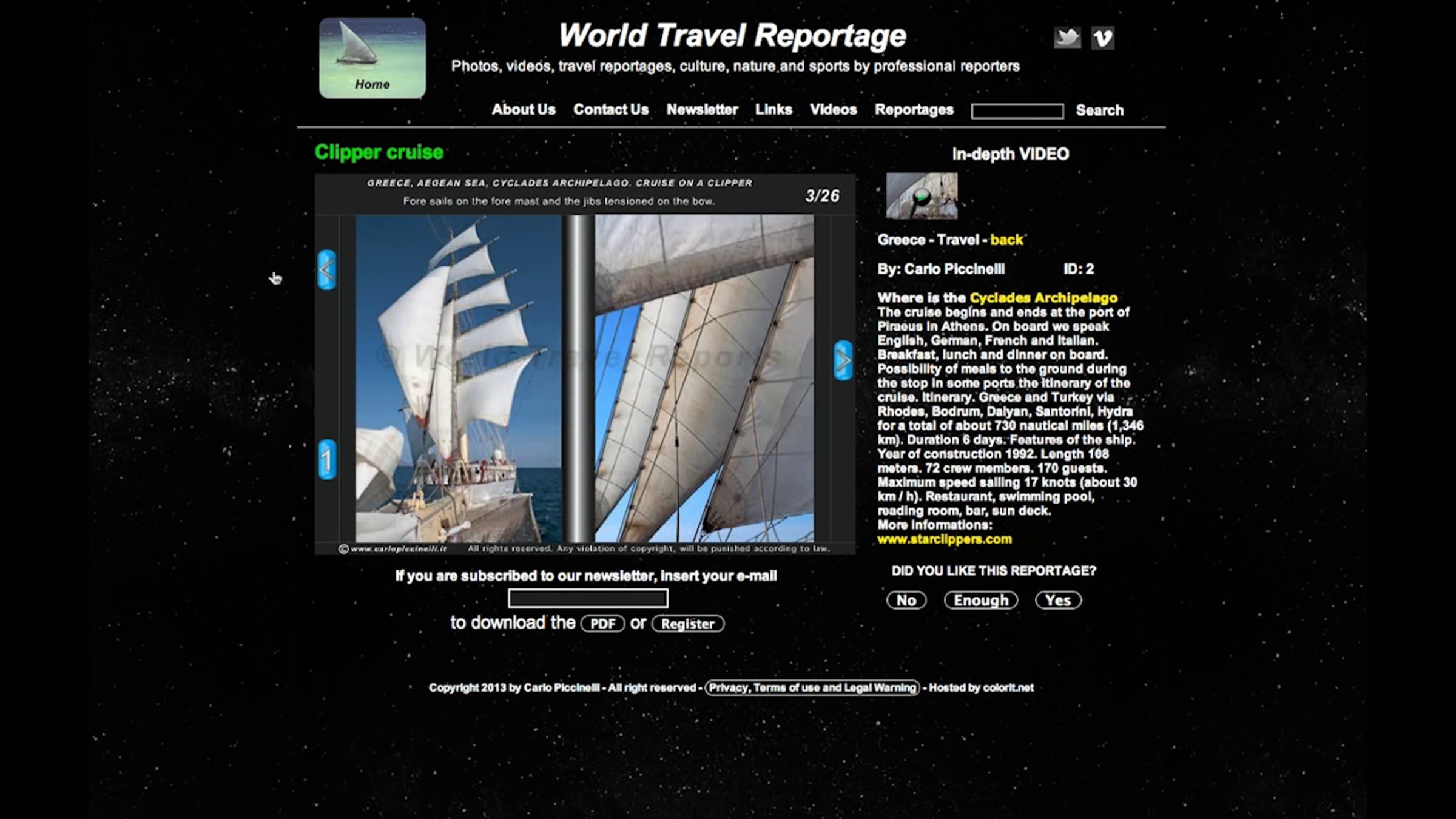Vote Yes for this reportage
The height and width of the screenshot is (819, 1456).
tap(1057, 600)
